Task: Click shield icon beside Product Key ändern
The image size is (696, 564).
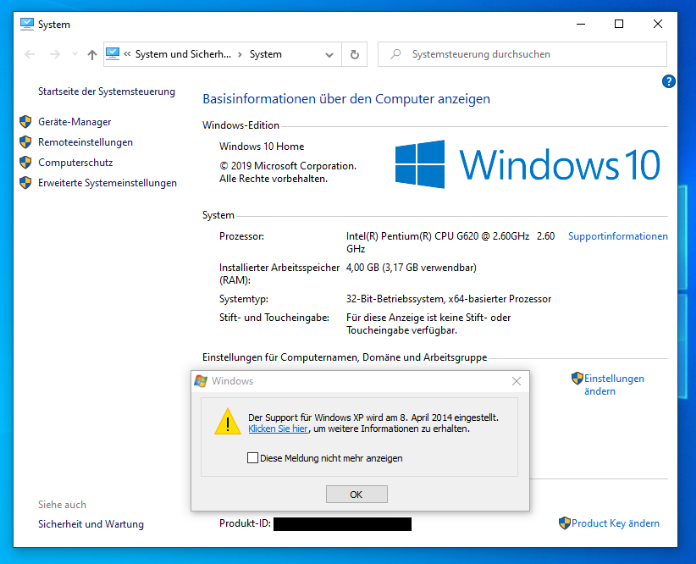Action: tap(565, 523)
